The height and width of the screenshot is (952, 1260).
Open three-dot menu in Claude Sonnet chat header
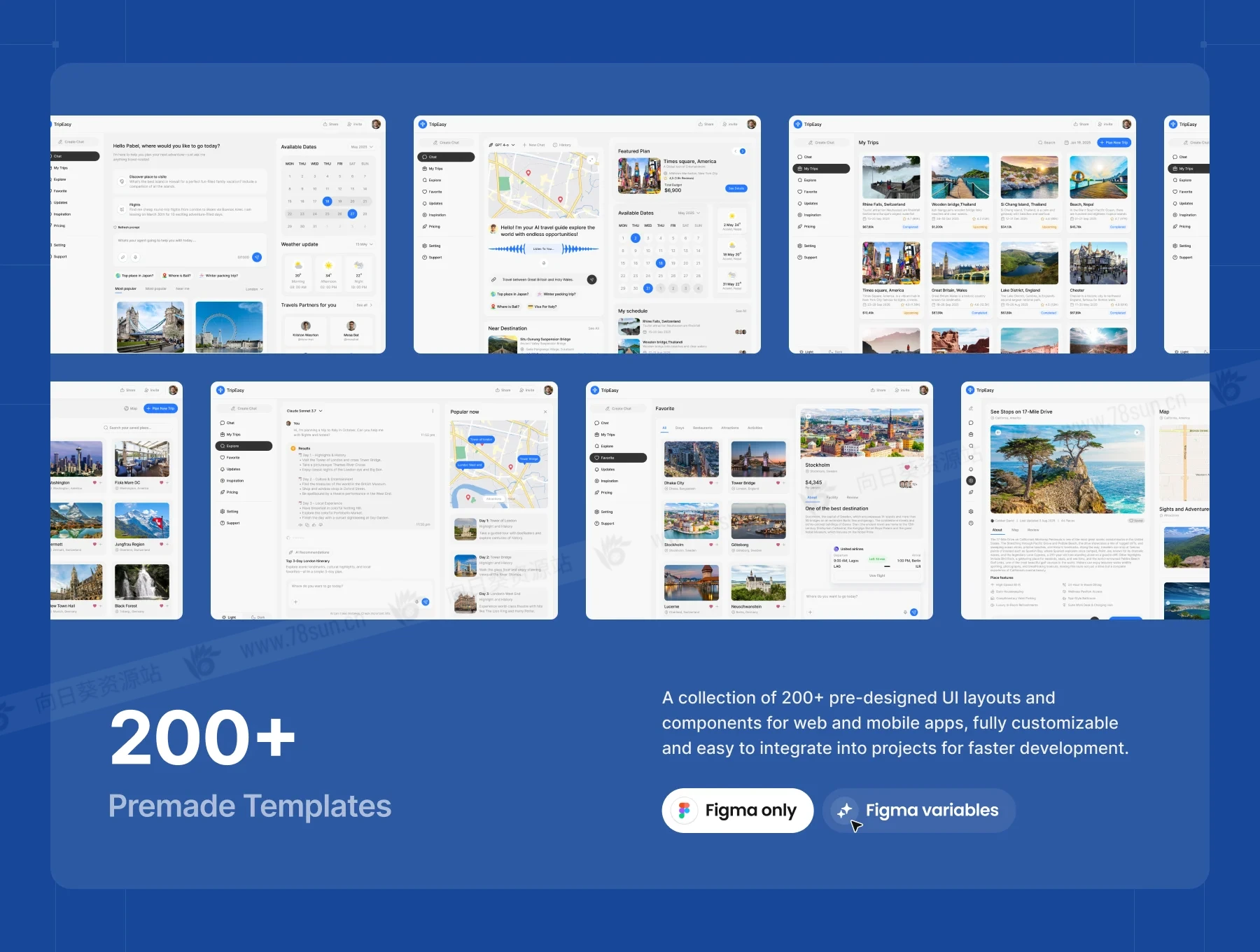[x=433, y=411]
